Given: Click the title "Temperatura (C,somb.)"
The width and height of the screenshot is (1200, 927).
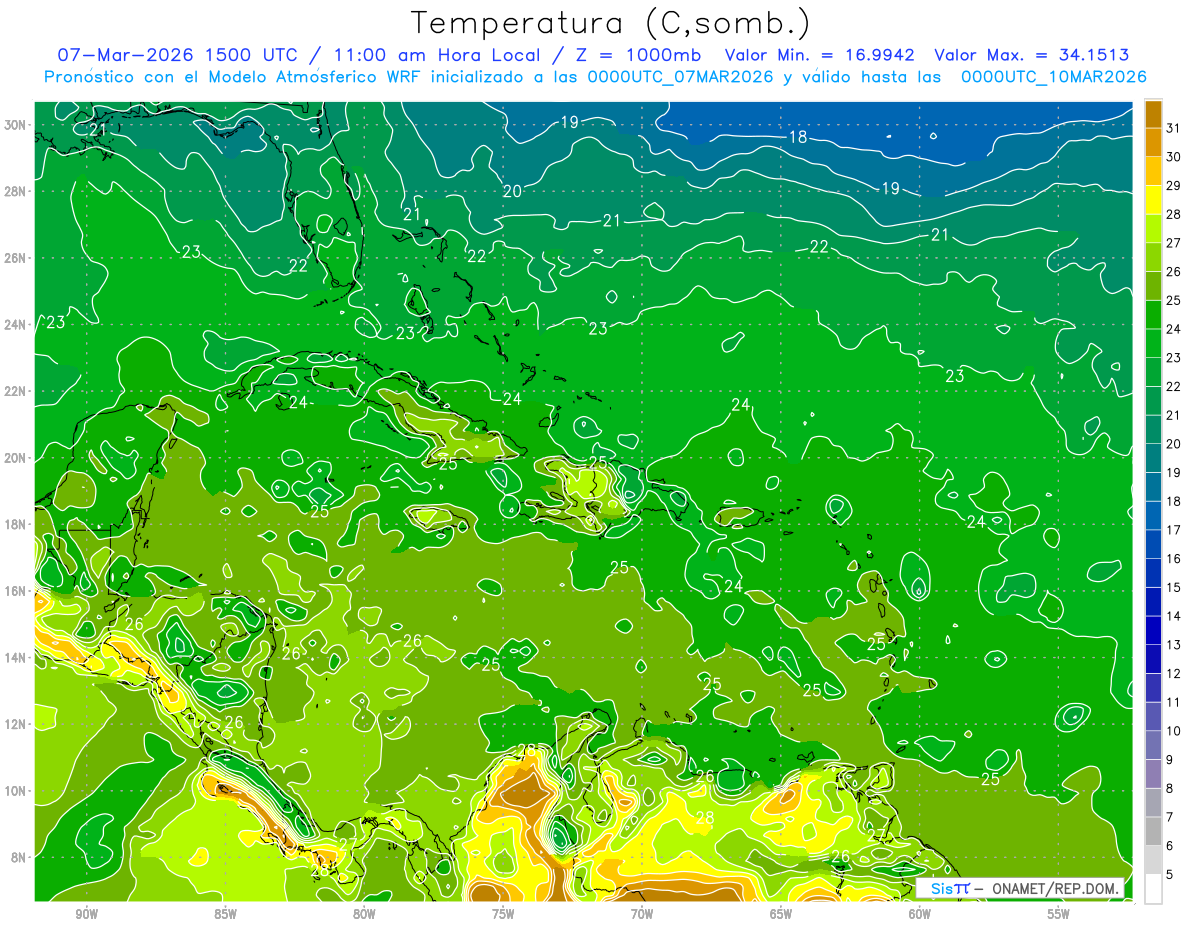Looking at the screenshot, I should [x=611, y=23].
